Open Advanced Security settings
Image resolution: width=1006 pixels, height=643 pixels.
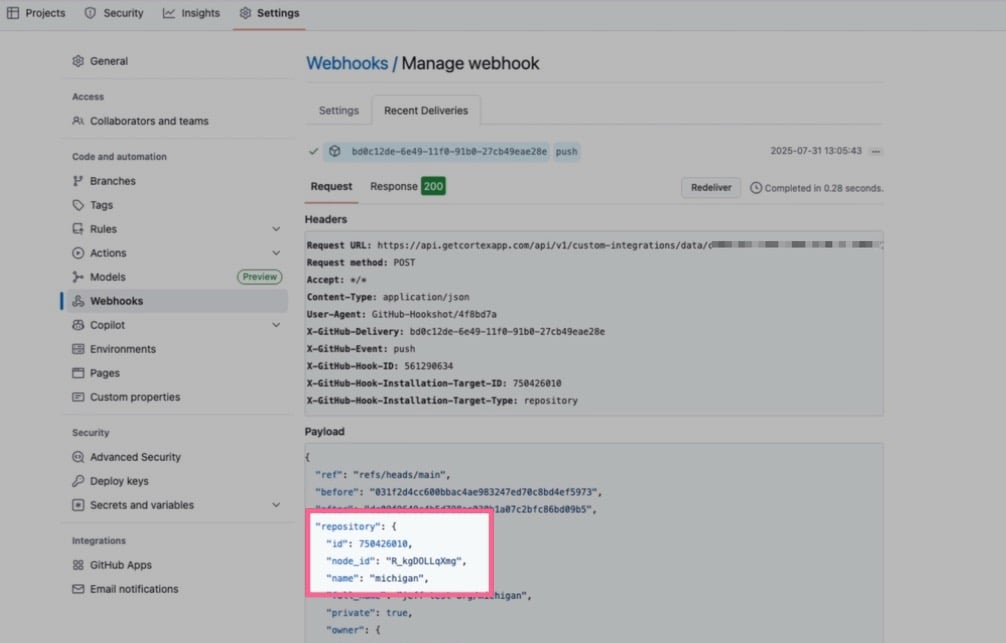135,457
